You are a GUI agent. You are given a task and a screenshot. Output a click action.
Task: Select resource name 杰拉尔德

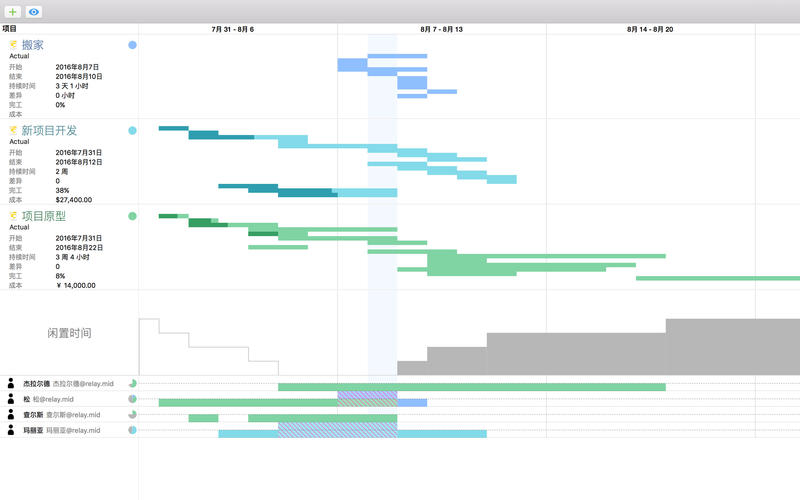(x=36, y=384)
